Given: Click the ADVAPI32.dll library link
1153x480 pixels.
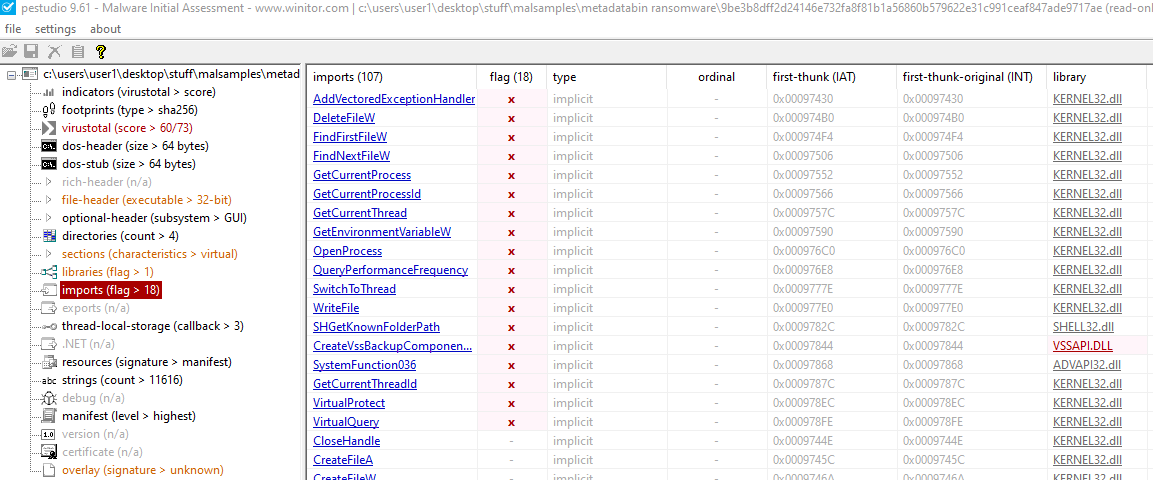Looking at the screenshot, I should click(1087, 365).
